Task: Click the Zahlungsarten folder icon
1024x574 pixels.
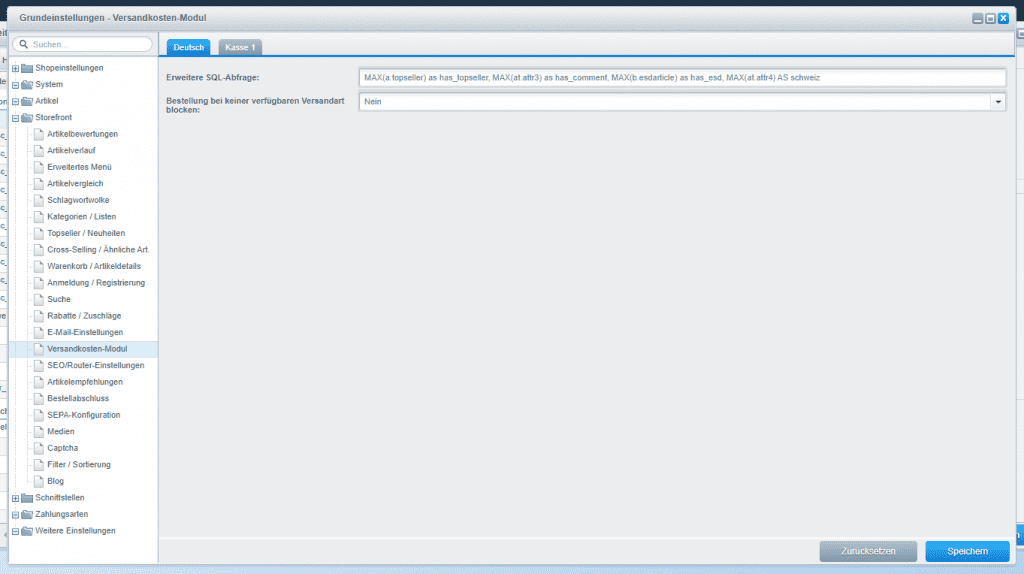Action: (x=27, y=514)
